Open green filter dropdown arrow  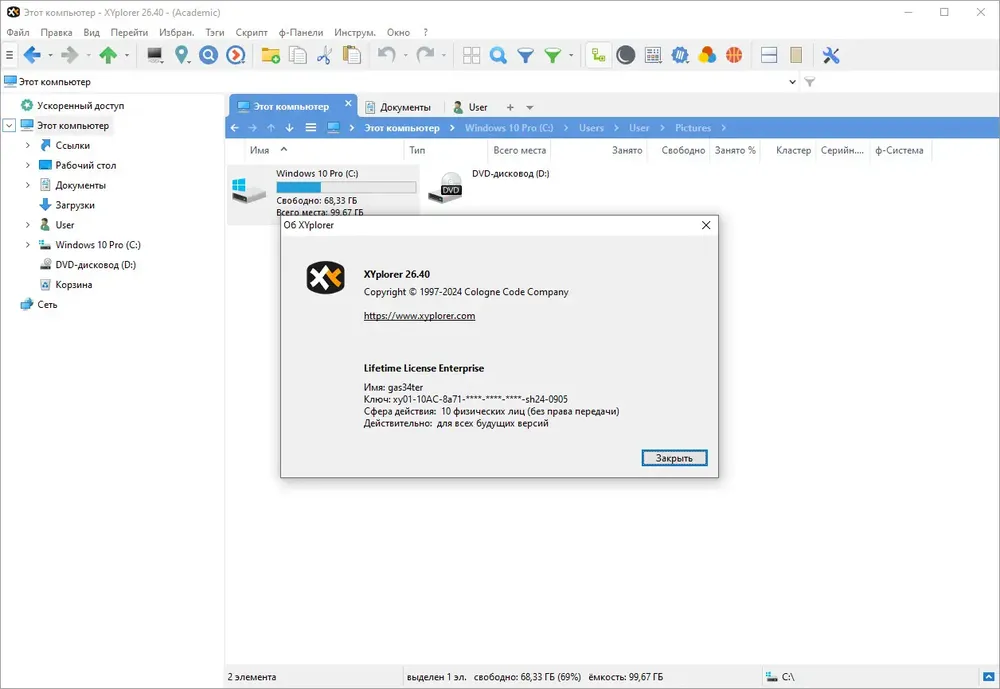pos(571,56)
